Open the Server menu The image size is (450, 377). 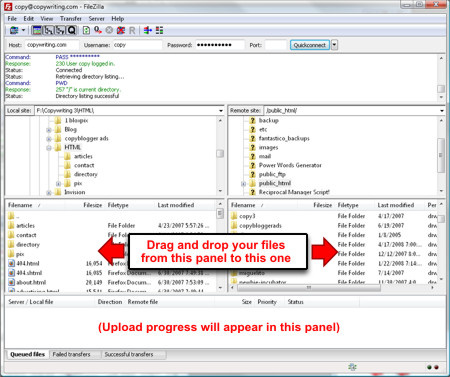(x=96, y=19)
